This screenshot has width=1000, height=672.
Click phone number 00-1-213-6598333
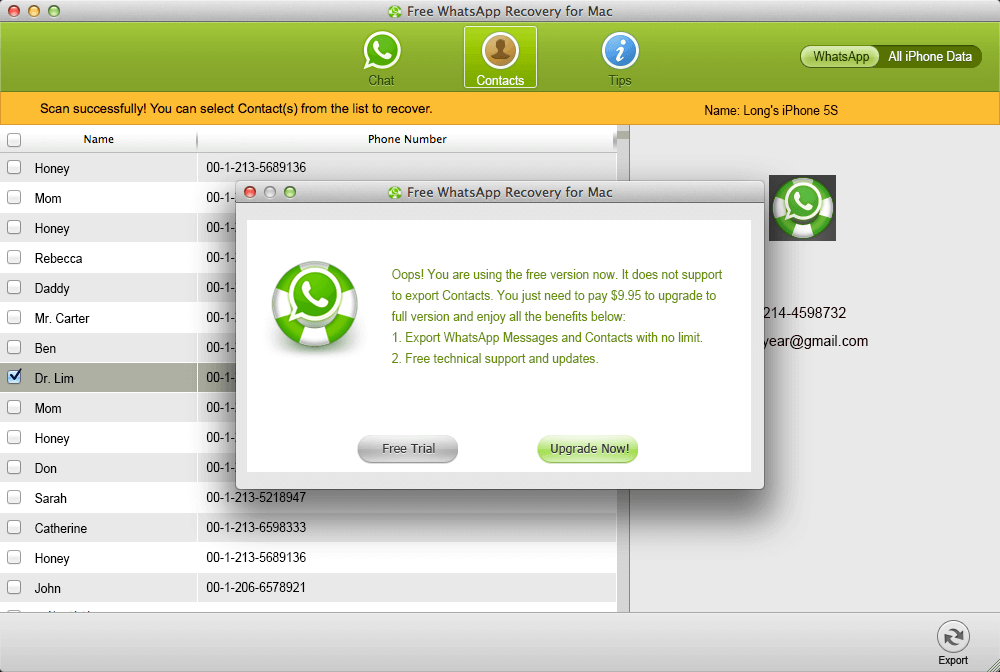(x=256, y=527)
